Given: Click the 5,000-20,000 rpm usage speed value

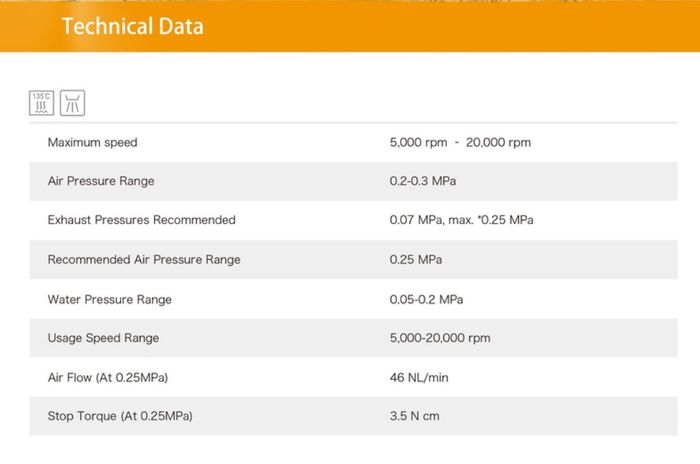Looking at the screenshot, I should (x=440, y=338).
